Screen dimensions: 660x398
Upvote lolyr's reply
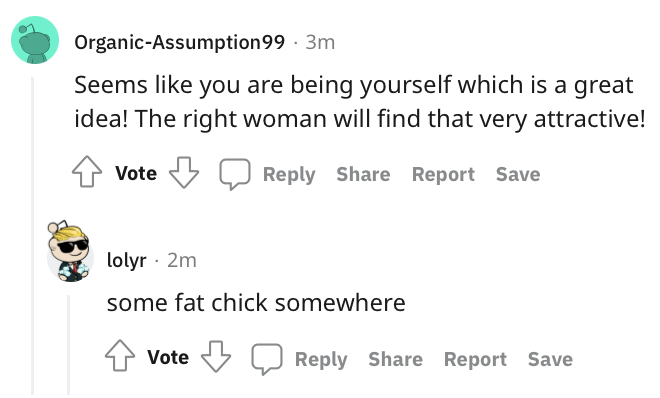120,356
